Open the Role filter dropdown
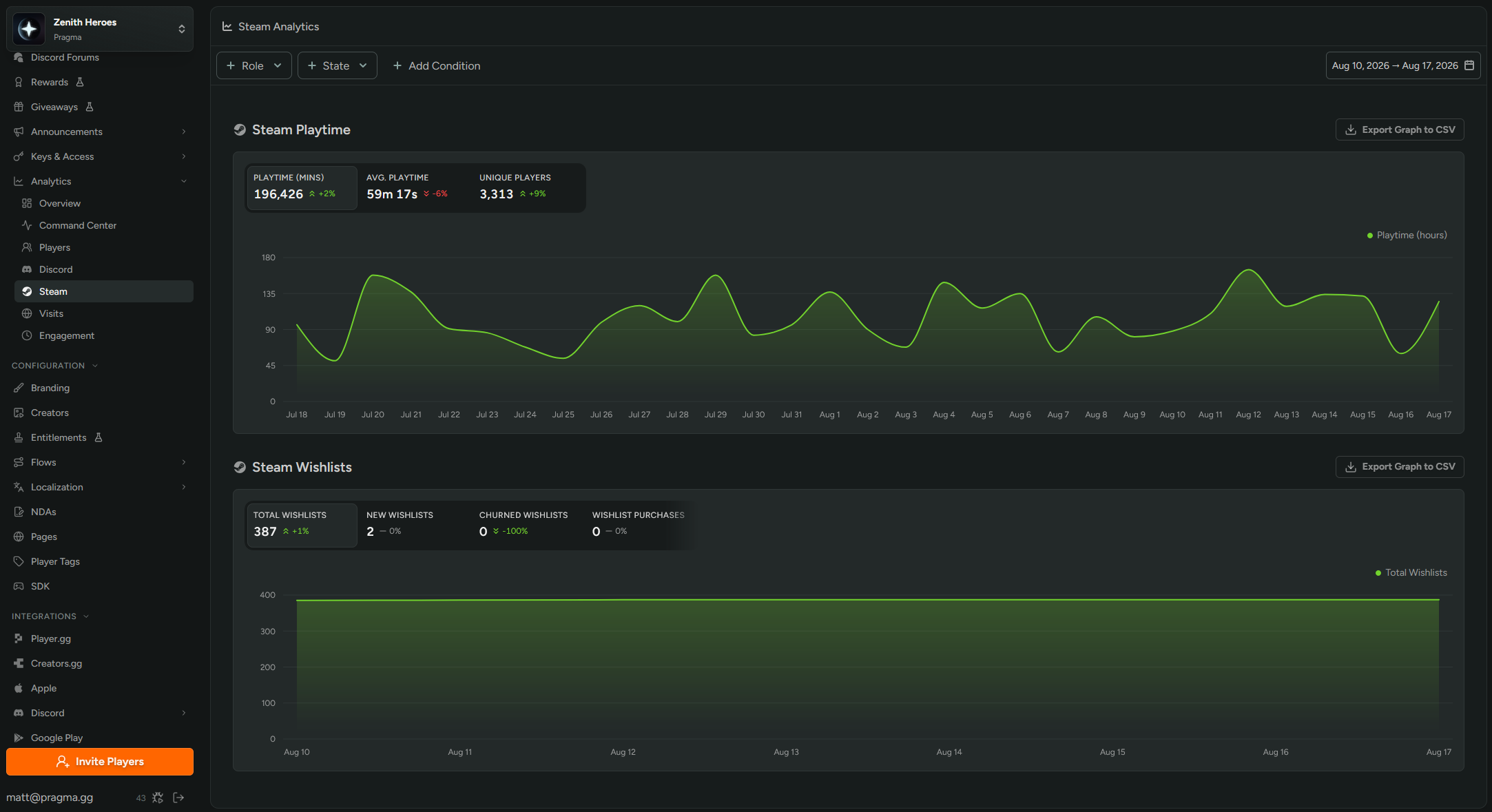Image resolution: width=1492 pixels, height=812 pixels. [254, 65]
